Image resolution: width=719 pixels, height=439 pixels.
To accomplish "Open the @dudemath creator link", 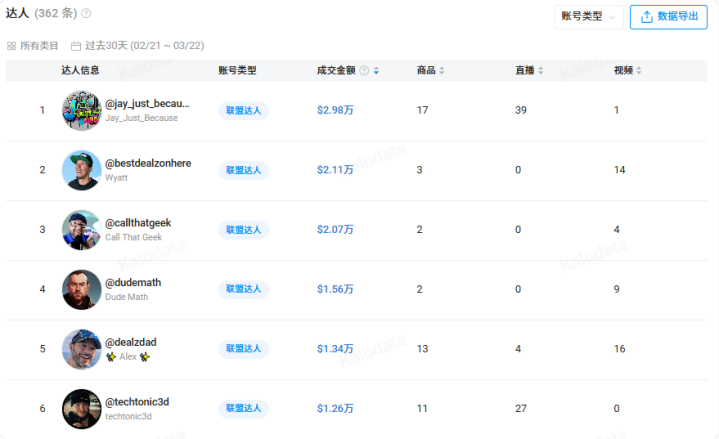I will click(x=133, y=283).
